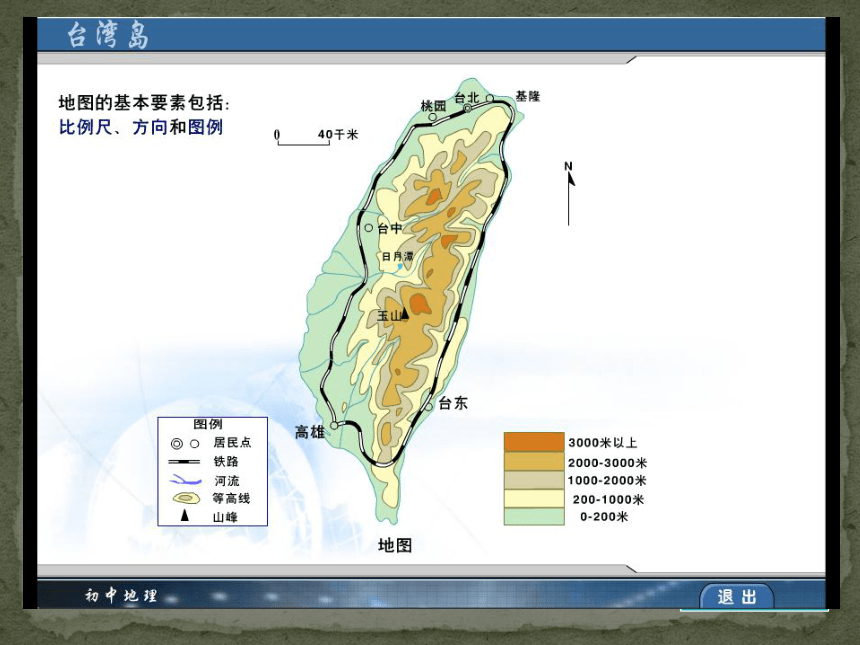Click the 图例 legend heading

(208, 424)
